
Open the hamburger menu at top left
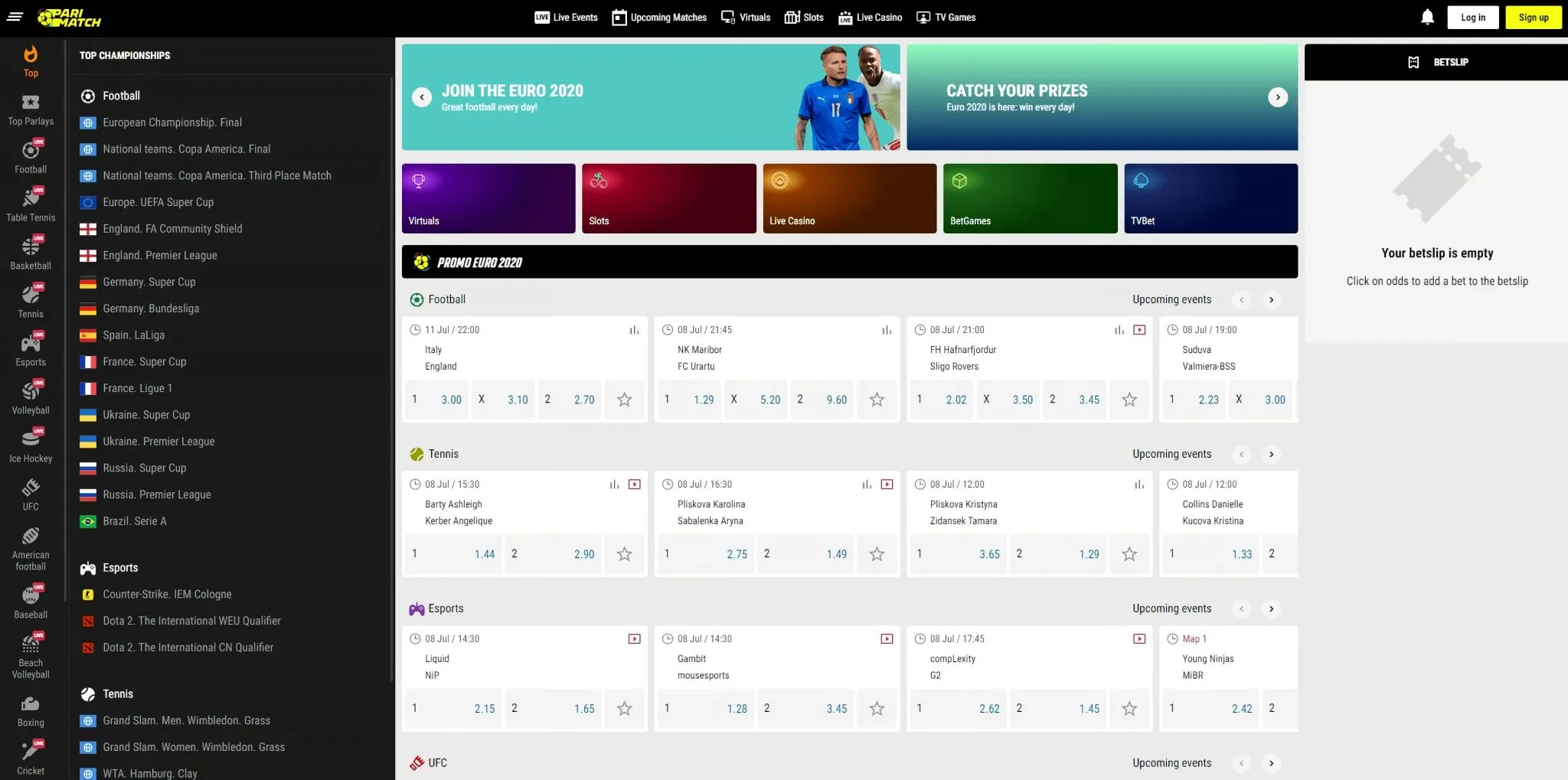coord(15,16)
